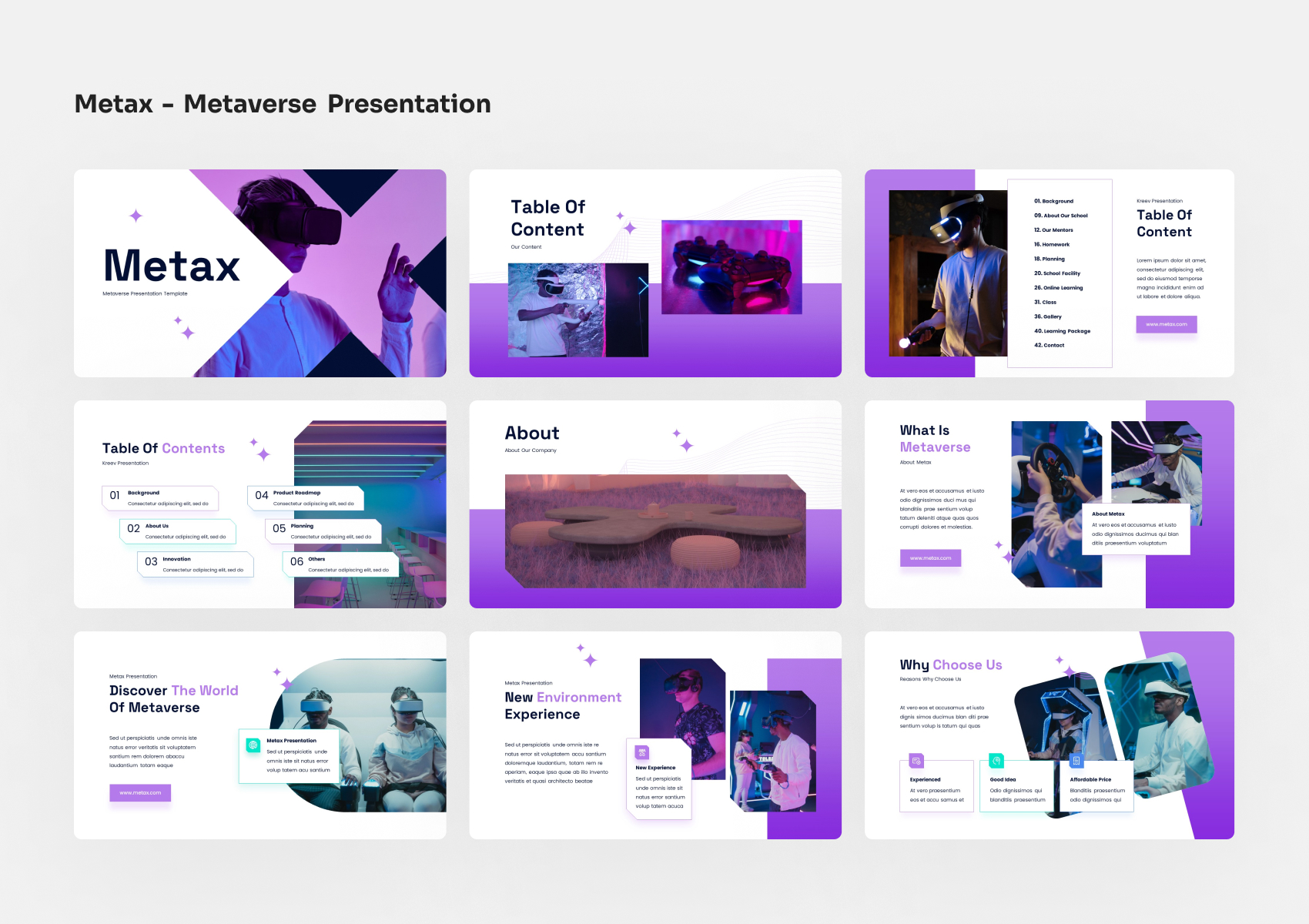
Task: Click the www.metax.com button on Discover slide
Action: point(140,793)
